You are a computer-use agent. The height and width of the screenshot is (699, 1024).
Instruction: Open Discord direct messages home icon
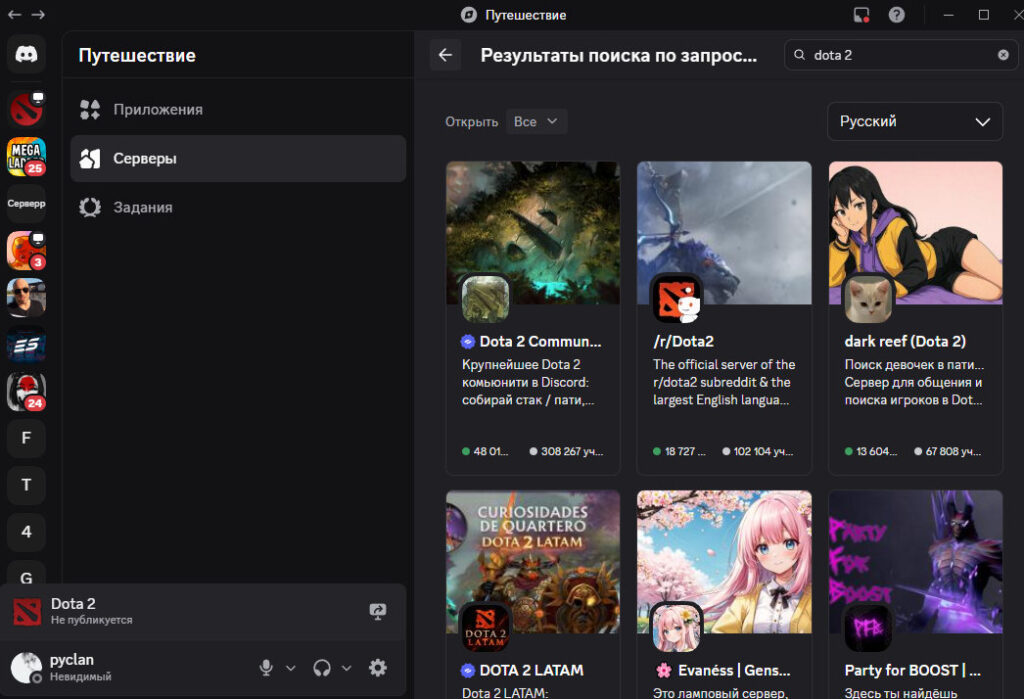click(26, 54)
